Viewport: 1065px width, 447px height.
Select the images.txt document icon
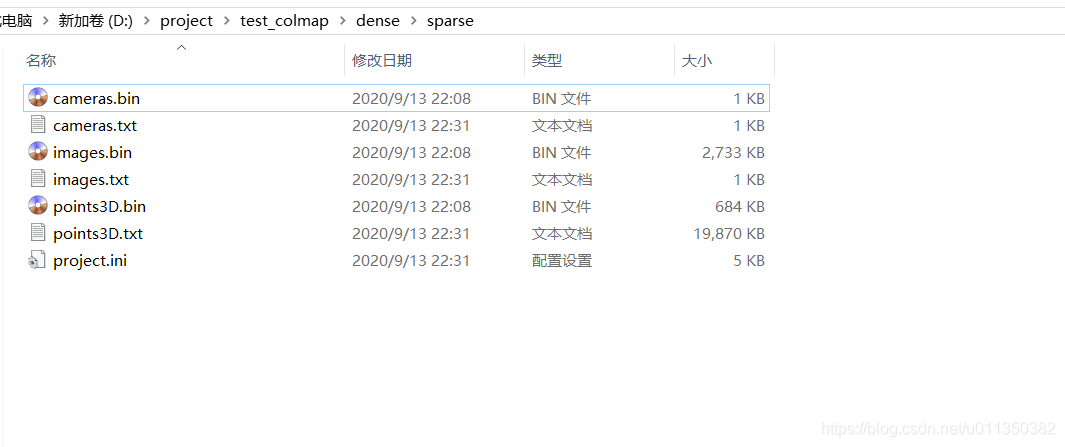click(38, 179)
